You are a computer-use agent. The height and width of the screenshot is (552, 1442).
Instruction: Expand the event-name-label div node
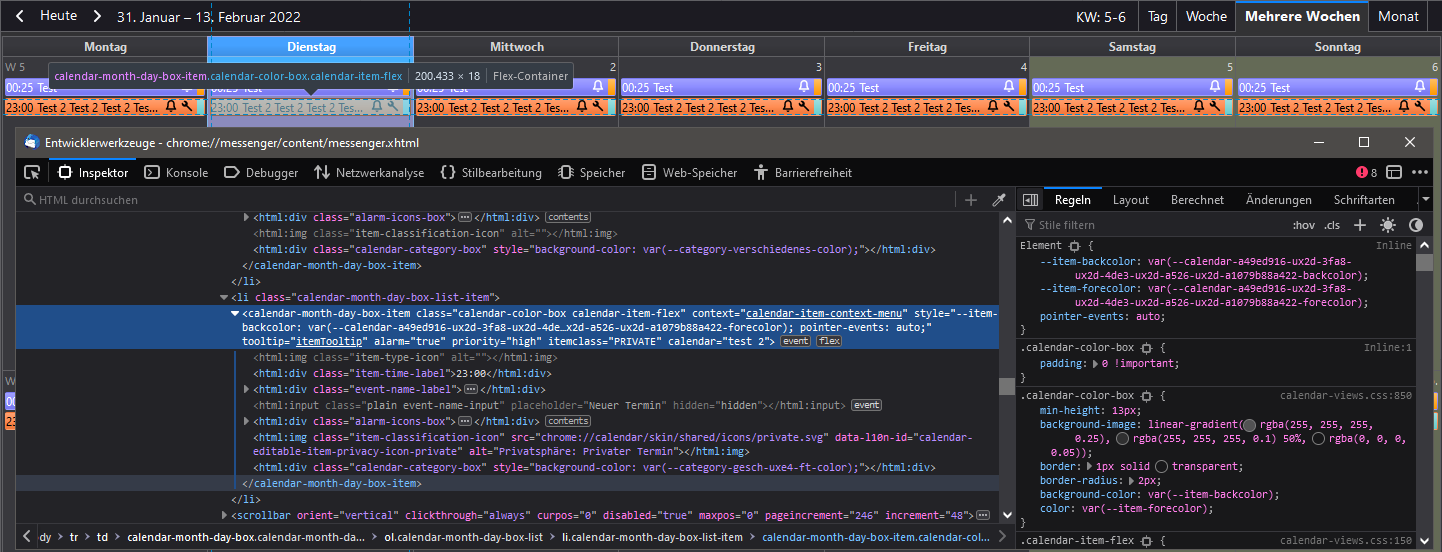[x=248, y=389]
